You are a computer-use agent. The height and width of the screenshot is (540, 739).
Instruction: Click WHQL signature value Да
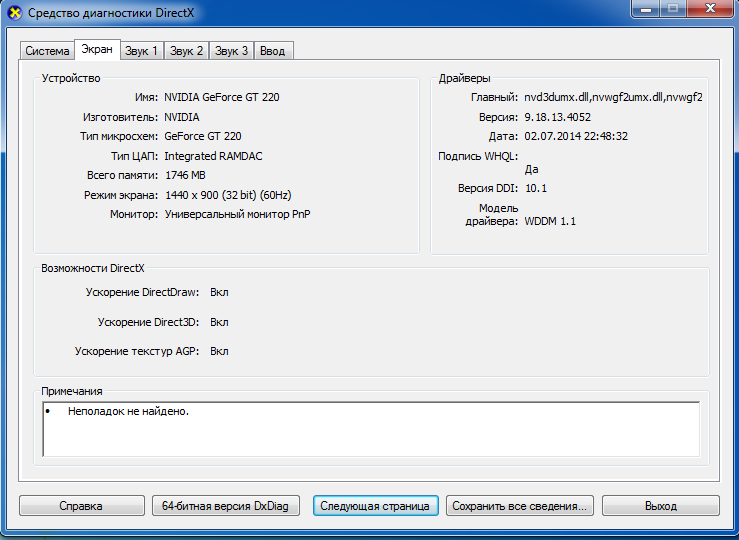point(531,170)
